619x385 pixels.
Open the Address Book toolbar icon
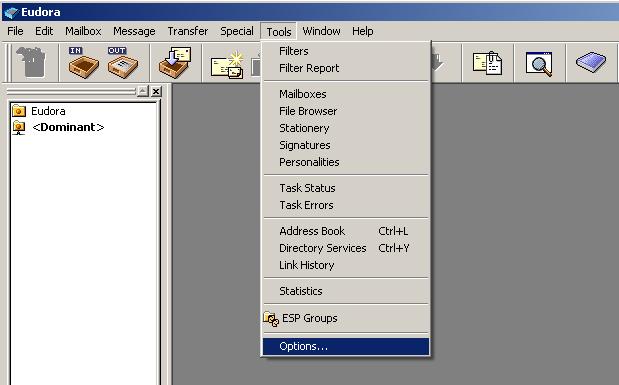591,62
